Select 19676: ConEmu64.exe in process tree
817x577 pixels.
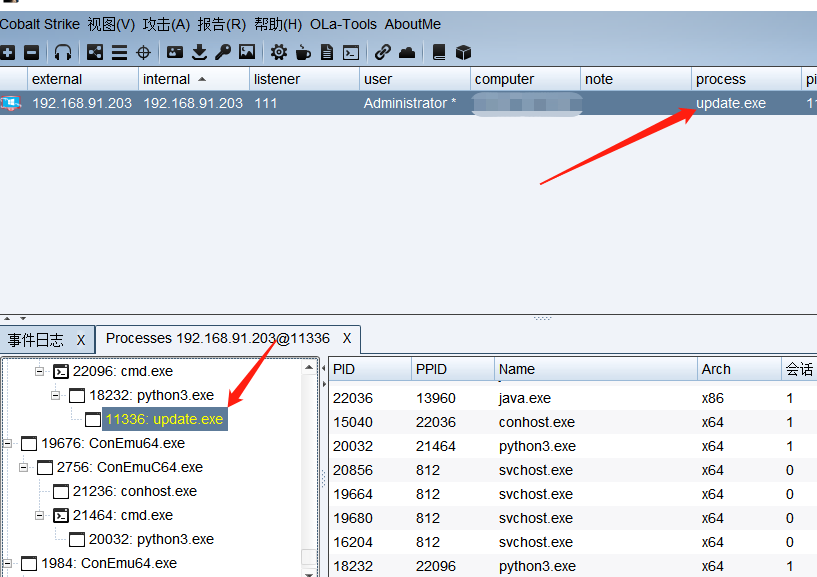click(x=113, y=443)
